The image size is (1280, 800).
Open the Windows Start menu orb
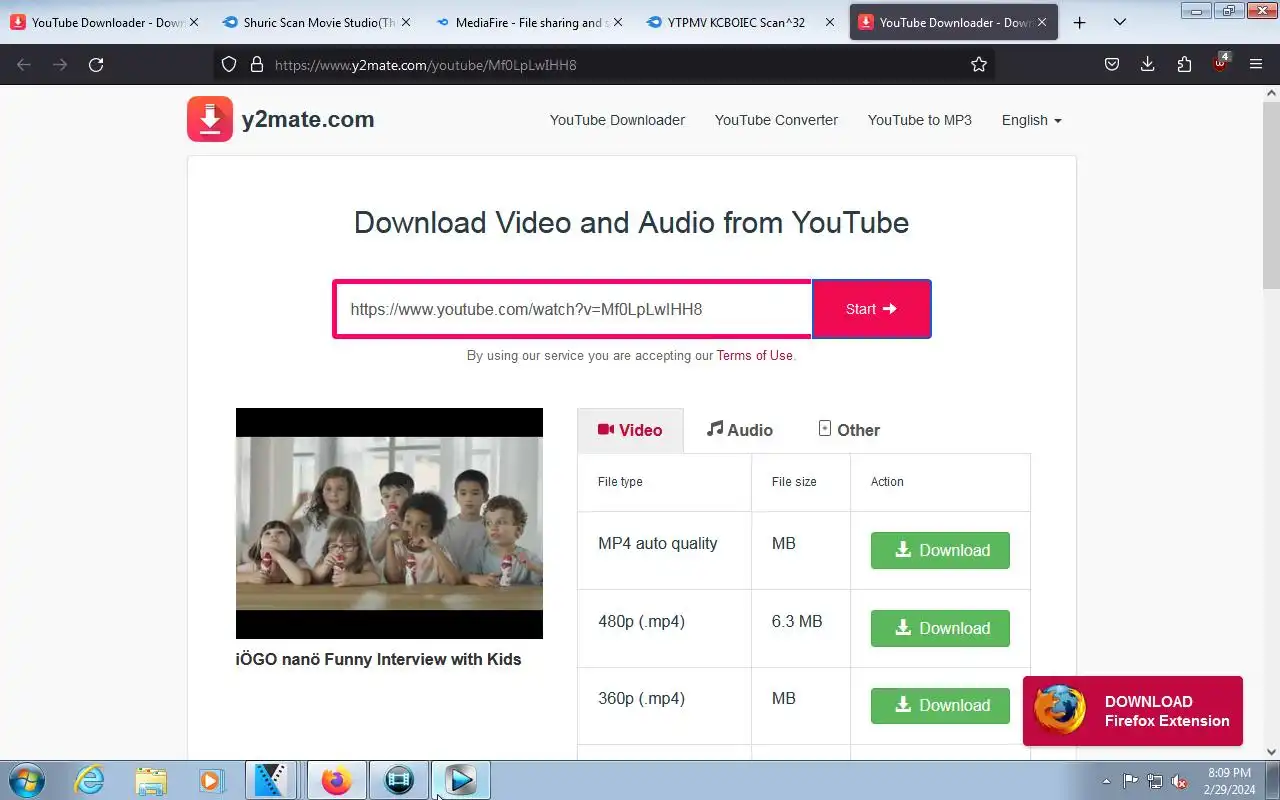26,780
